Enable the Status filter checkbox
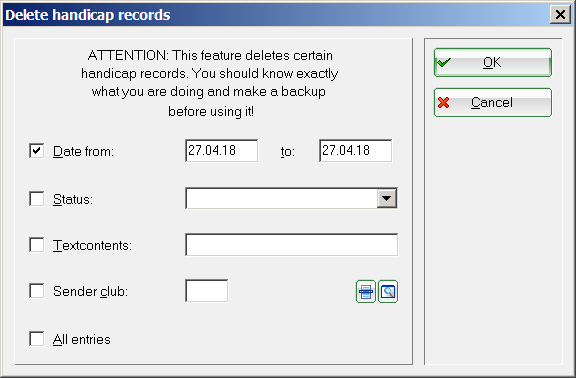The width and height of the screenshot is (576, 378). coord(37,199)
